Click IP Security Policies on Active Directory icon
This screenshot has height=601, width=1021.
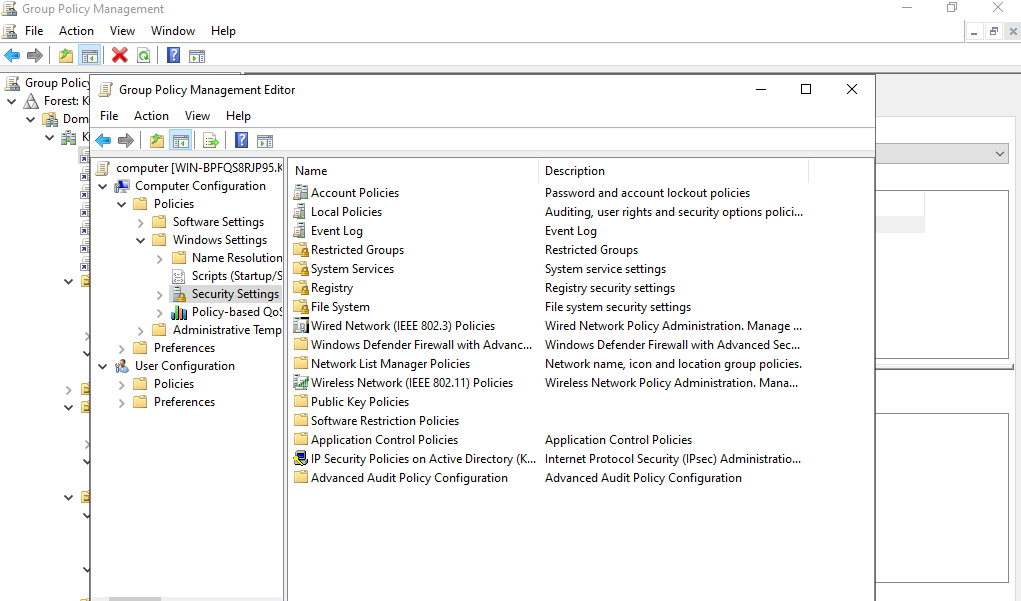pos(300,458)
